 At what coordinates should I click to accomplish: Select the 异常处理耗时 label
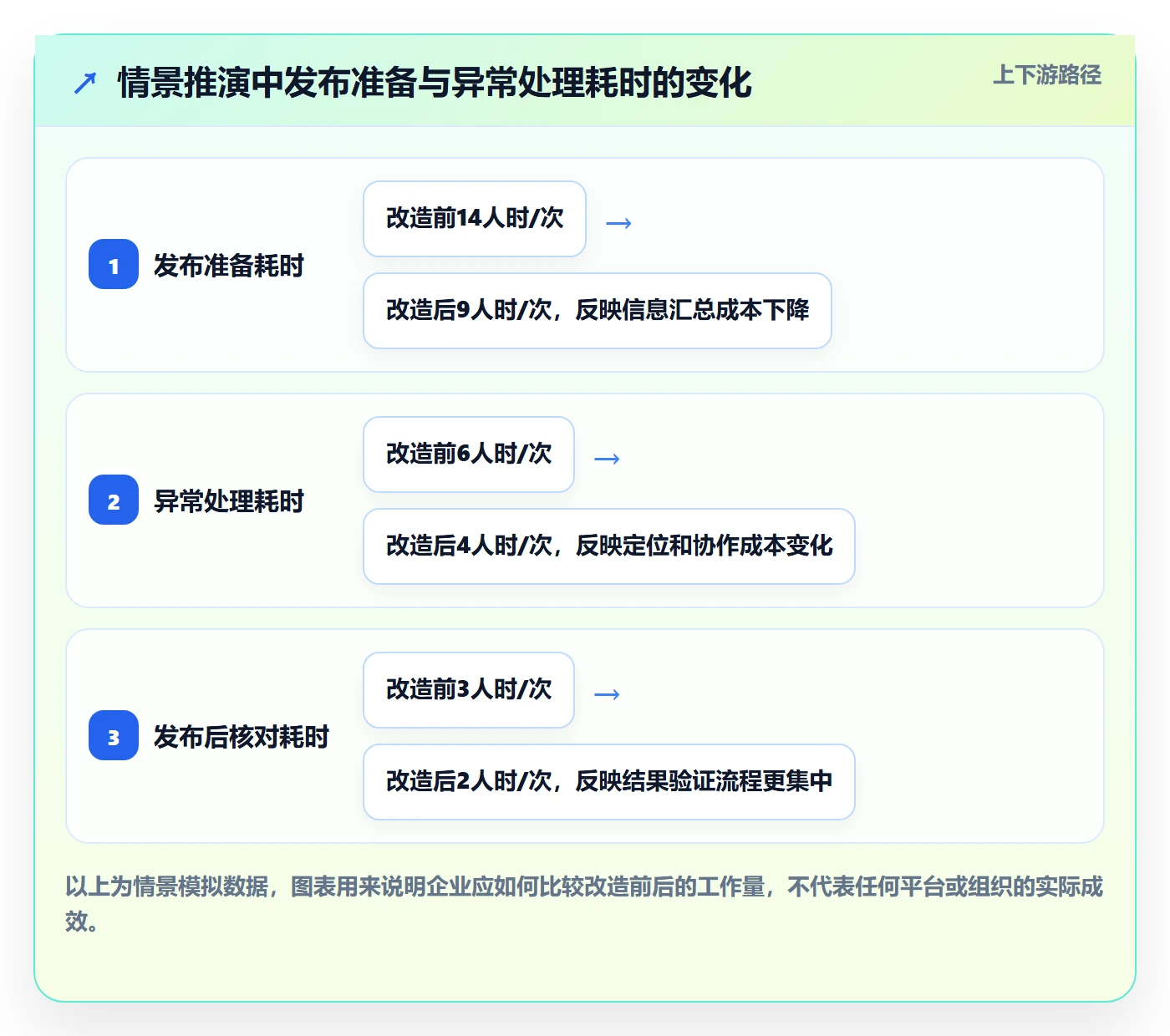(229, 500)
